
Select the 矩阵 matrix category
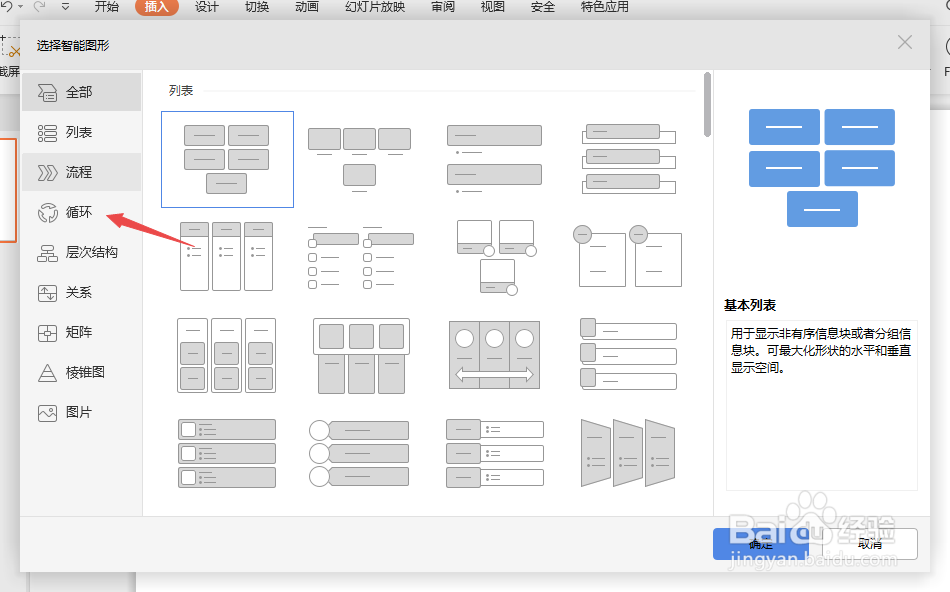coord(81,332)
